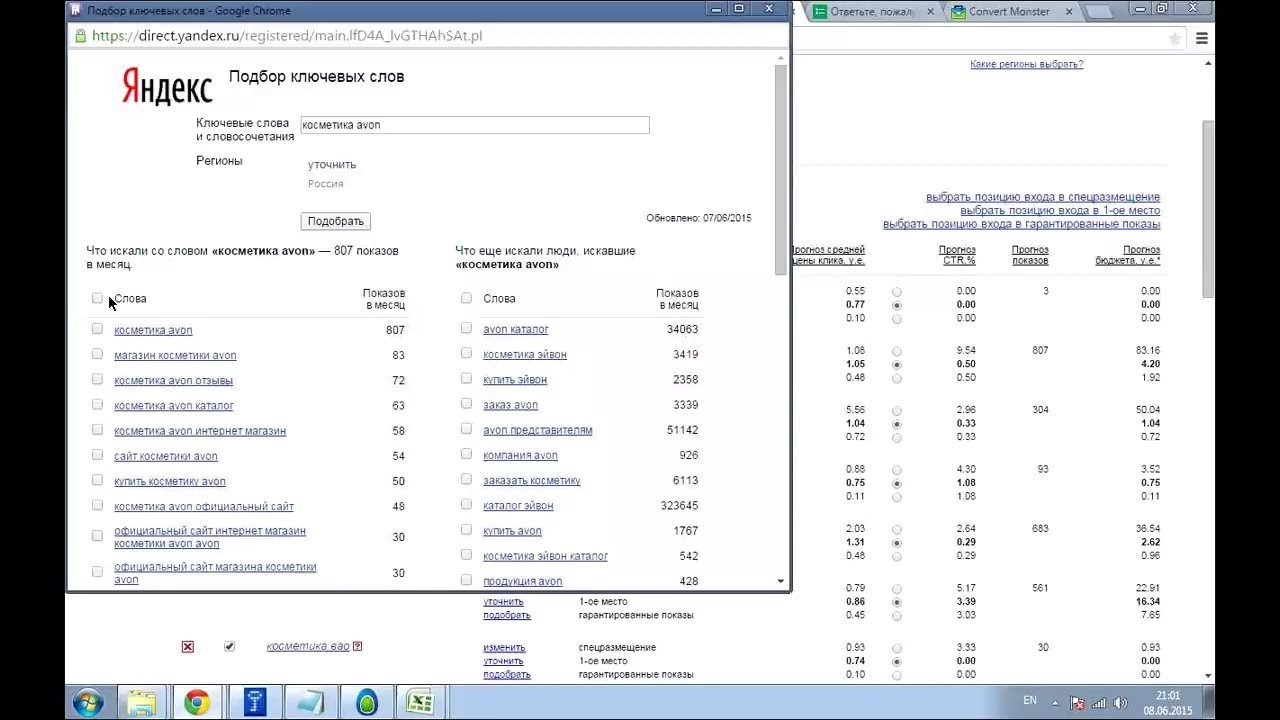Viewport: 1280px width, 720px height.
Task: Toggle the select-all checkbox above left Слова column
Action: pyautogui.click(x=97, y=298)
